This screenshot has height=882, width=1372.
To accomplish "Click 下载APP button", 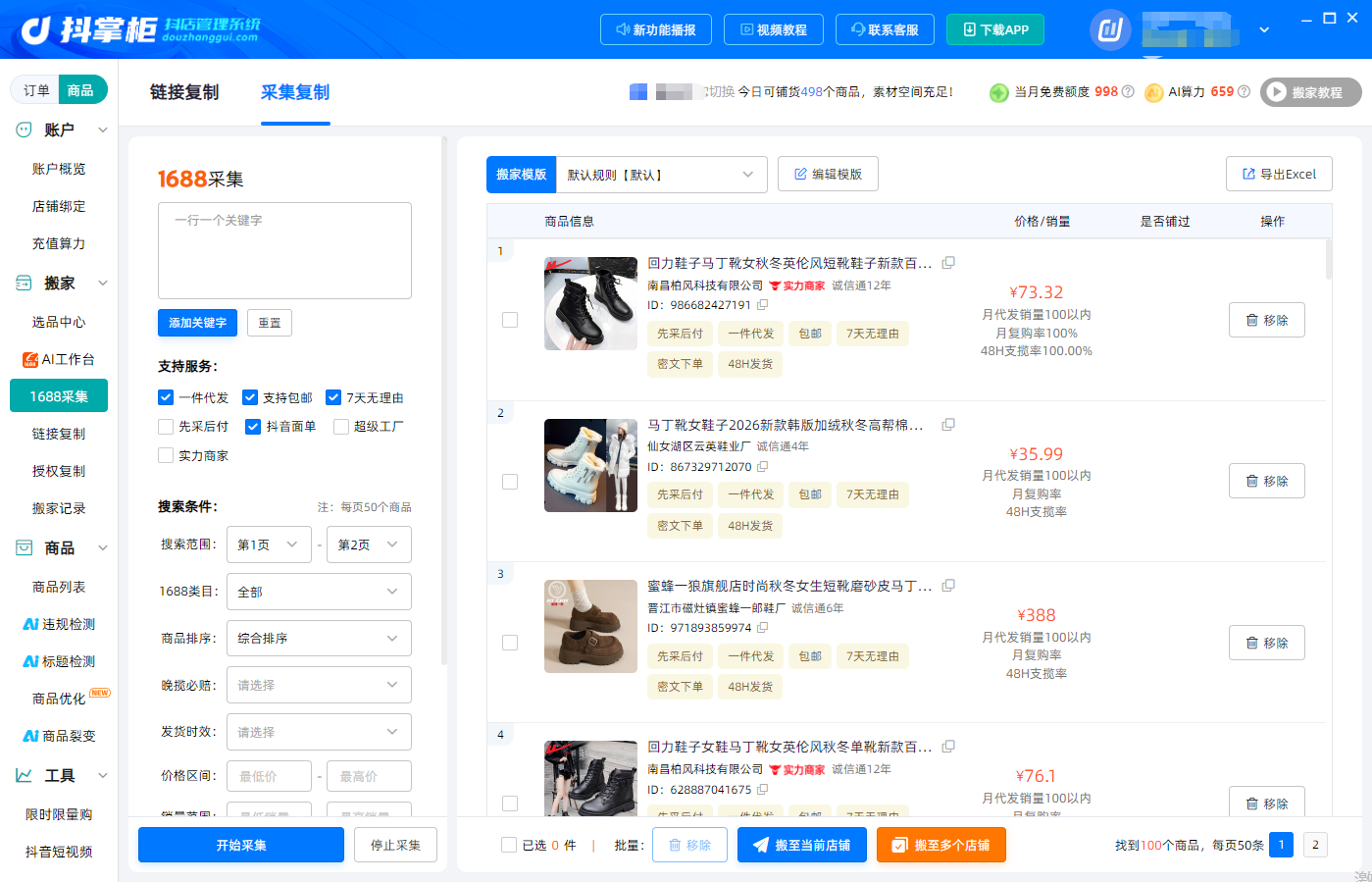I will tap(995, 29).
